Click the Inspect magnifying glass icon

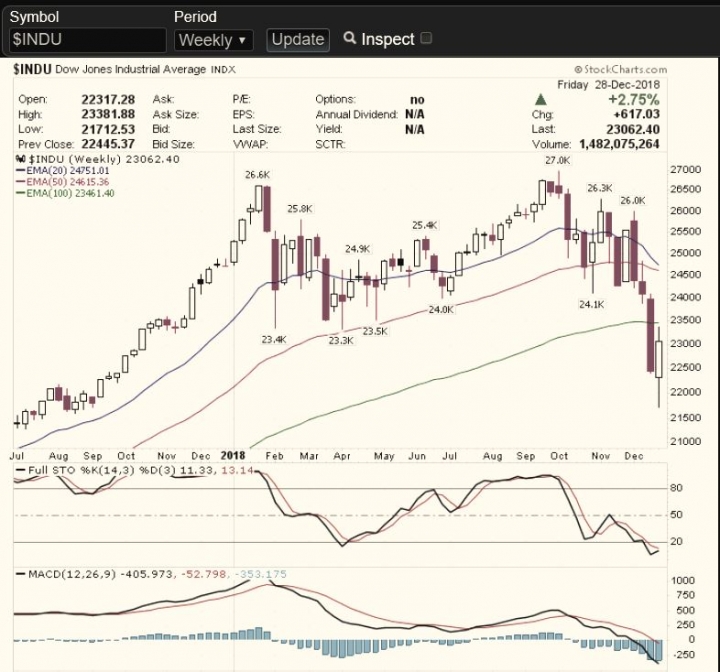coord(349,38)
